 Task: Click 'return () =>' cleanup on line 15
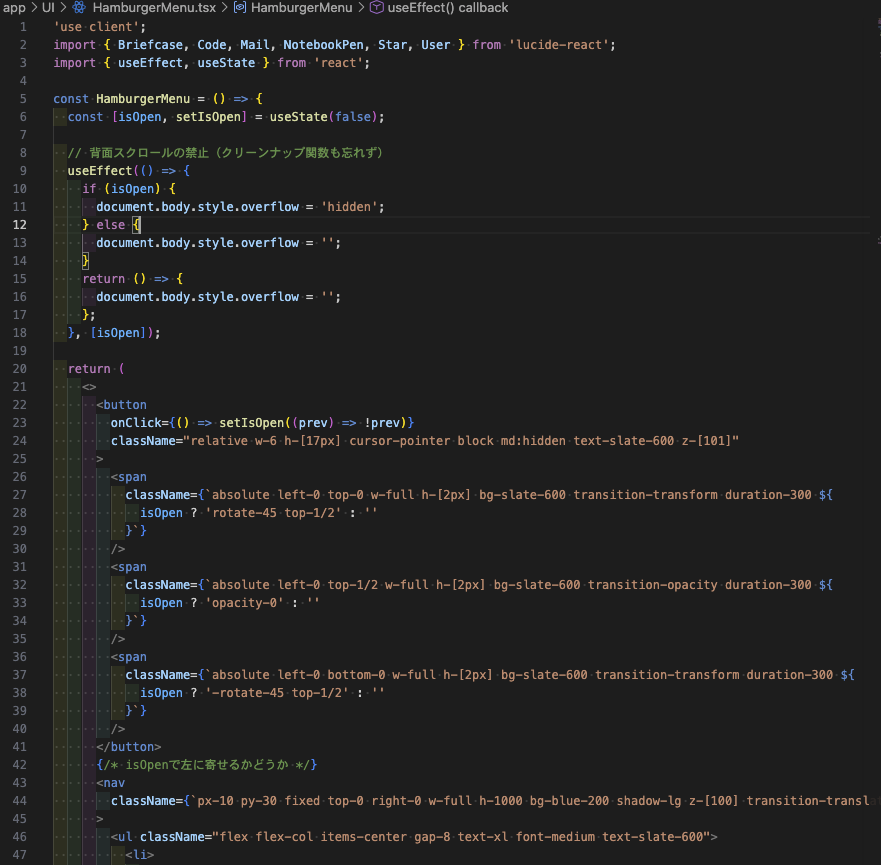[x=125, y=279]
